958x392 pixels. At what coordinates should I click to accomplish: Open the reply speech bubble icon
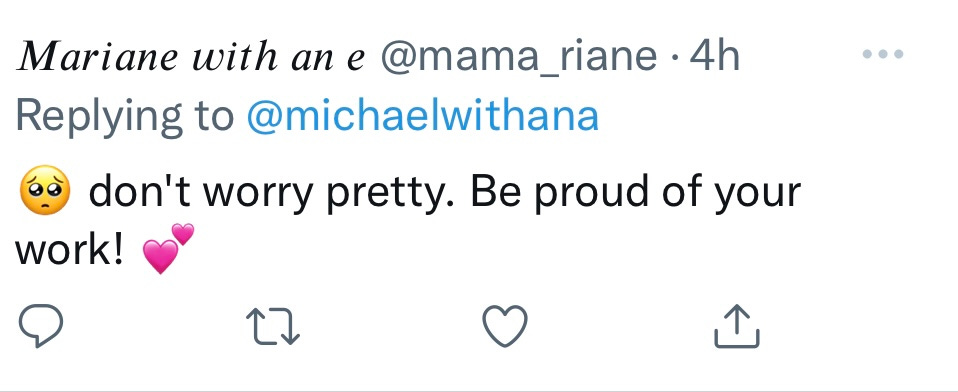pos(41,326)
